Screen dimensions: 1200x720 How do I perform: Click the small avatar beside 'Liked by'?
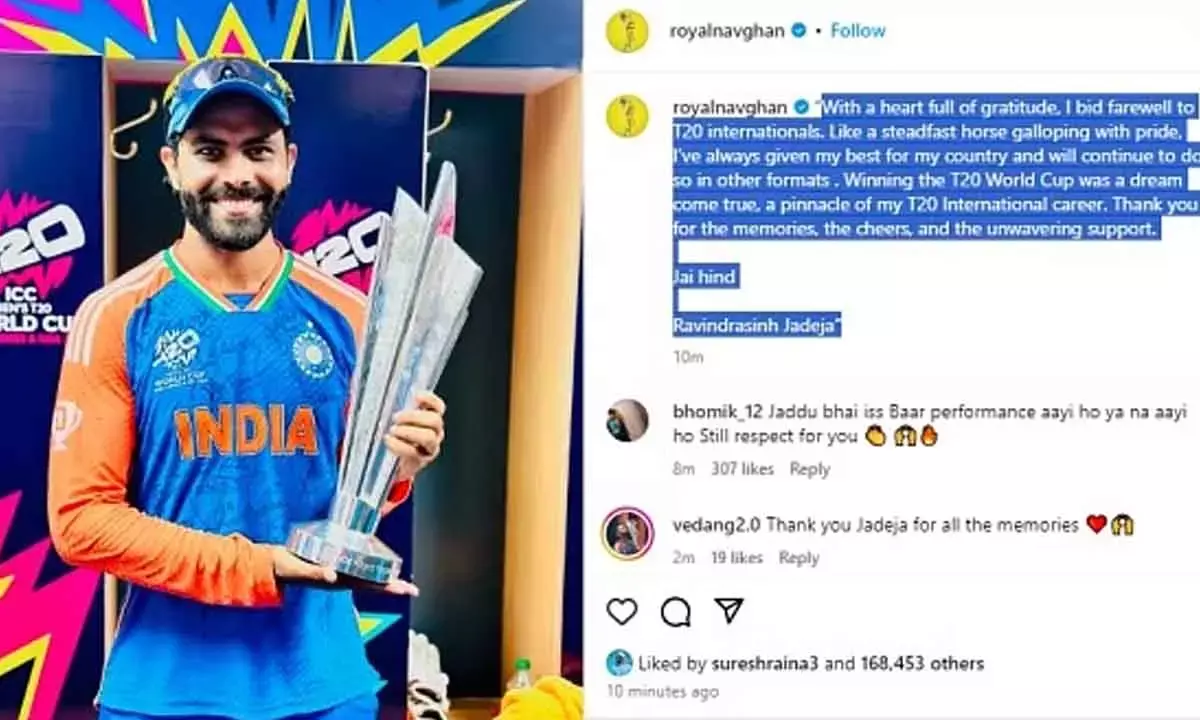point(620,662)
